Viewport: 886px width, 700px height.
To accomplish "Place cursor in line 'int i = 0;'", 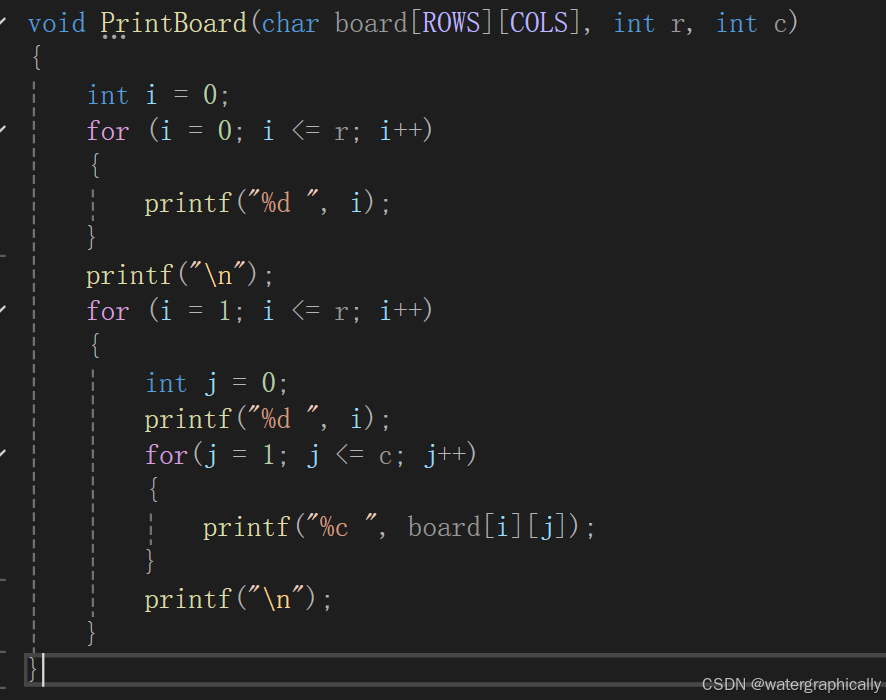I will 158,95.
